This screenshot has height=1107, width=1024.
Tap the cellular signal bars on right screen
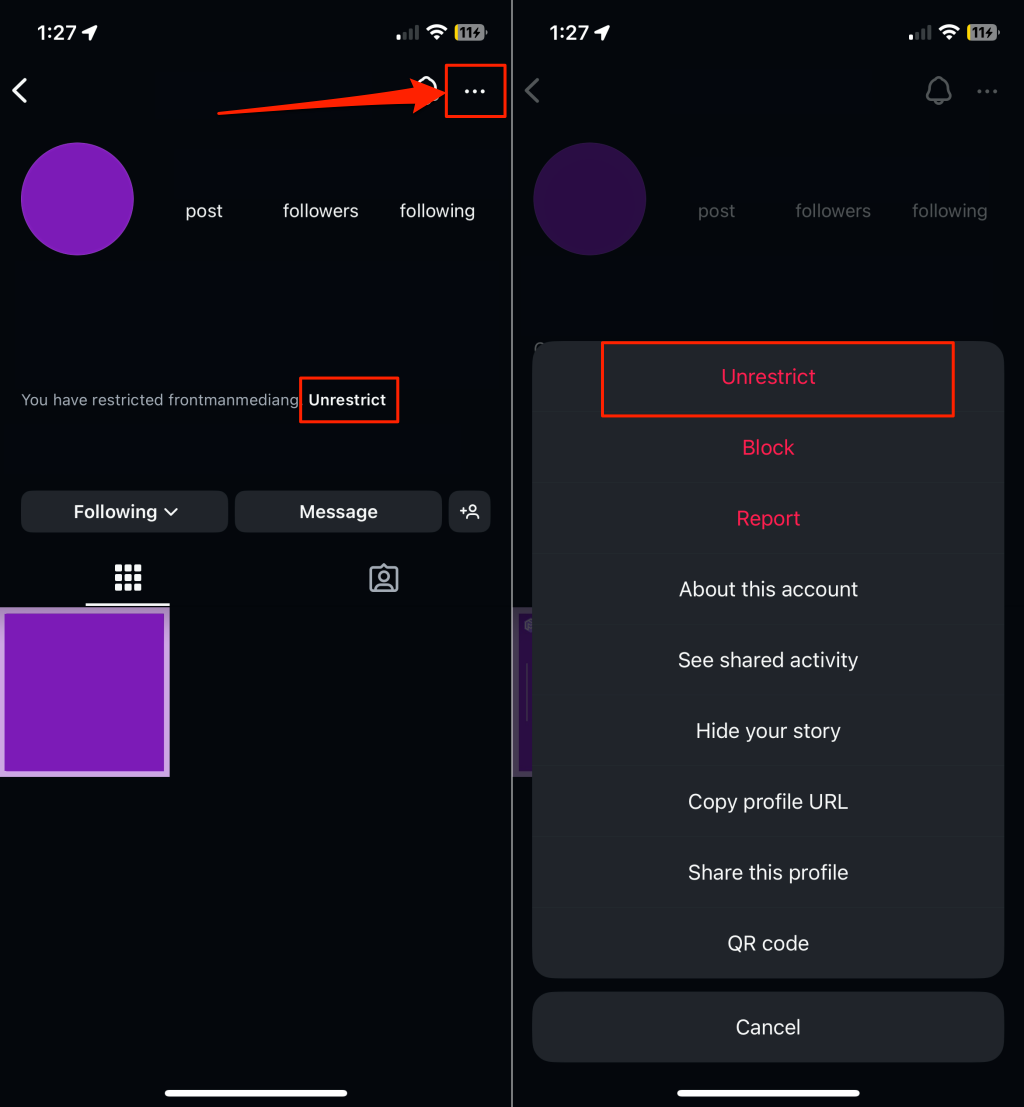[x=920, y=32]
